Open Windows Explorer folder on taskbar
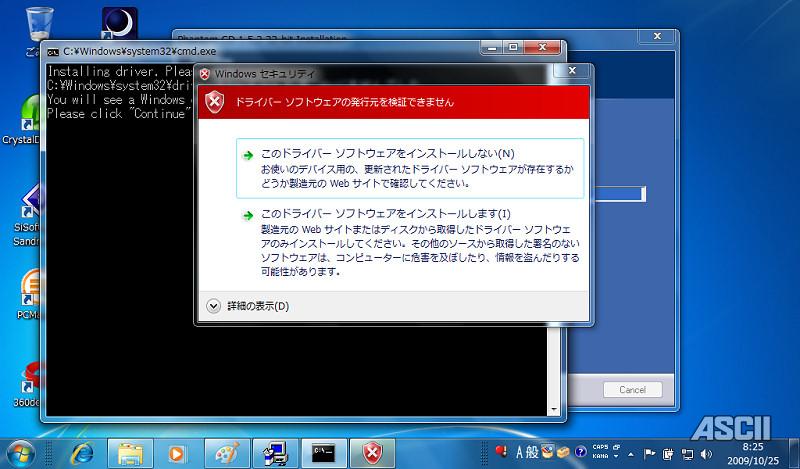800x469 pixels. pos(130,453)
